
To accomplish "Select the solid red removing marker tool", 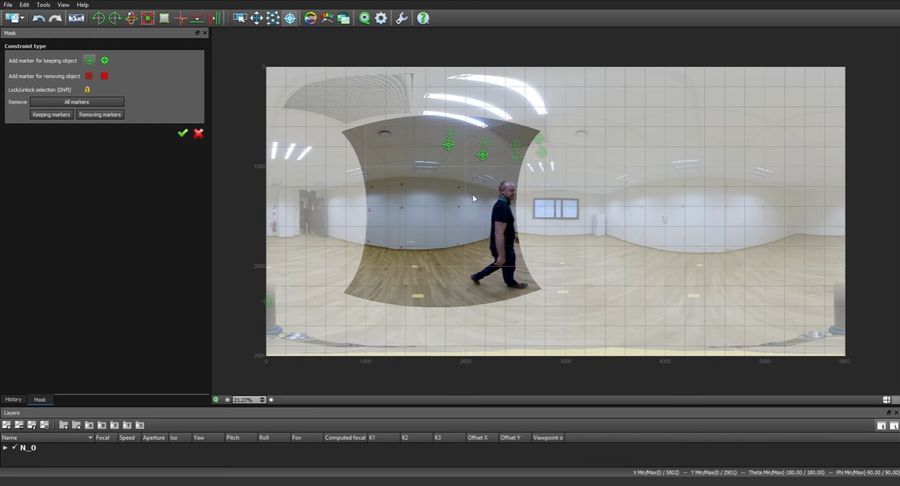I will click(x=104, y=76).
